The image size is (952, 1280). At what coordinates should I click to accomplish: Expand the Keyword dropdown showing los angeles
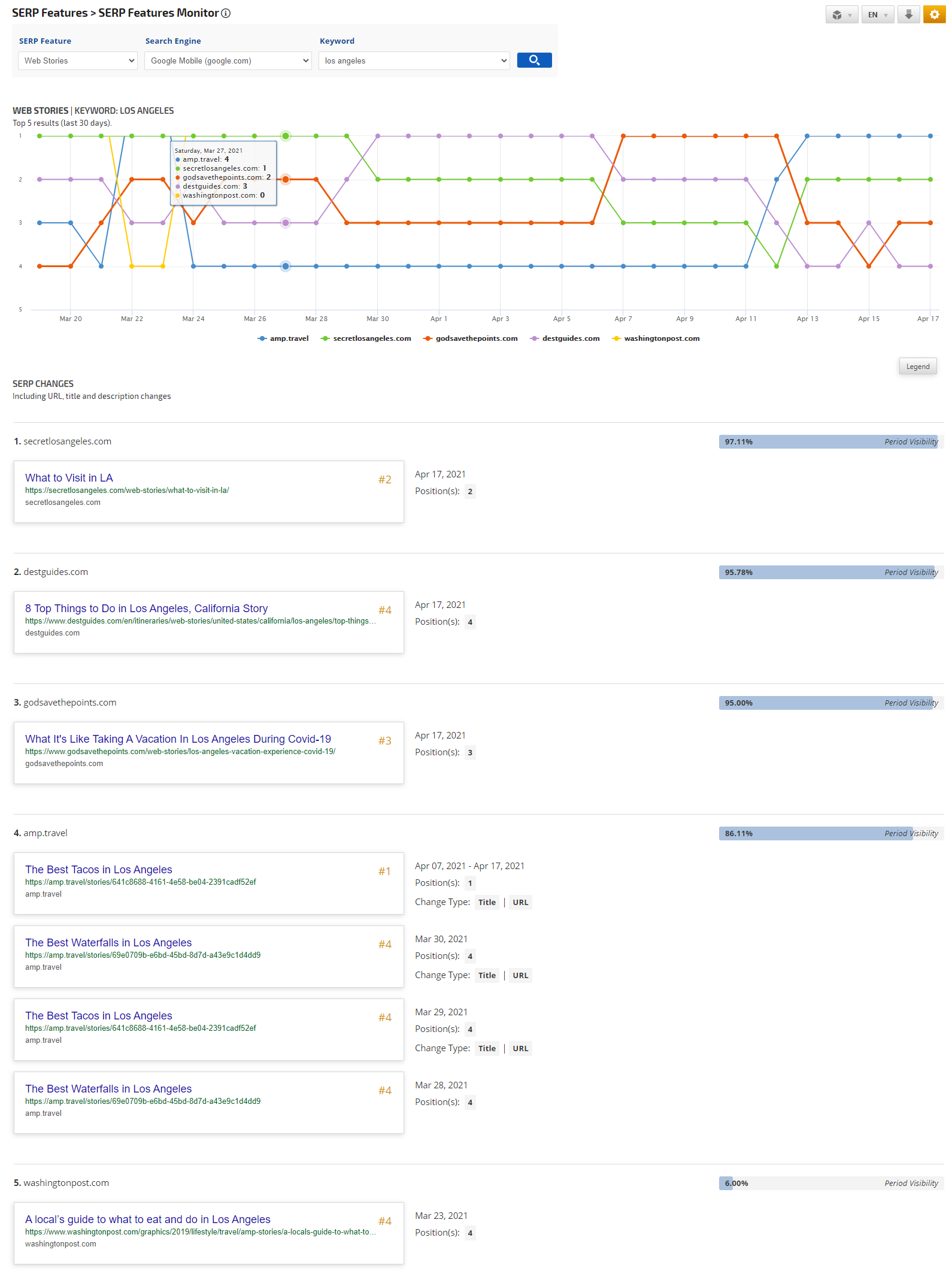414,61
